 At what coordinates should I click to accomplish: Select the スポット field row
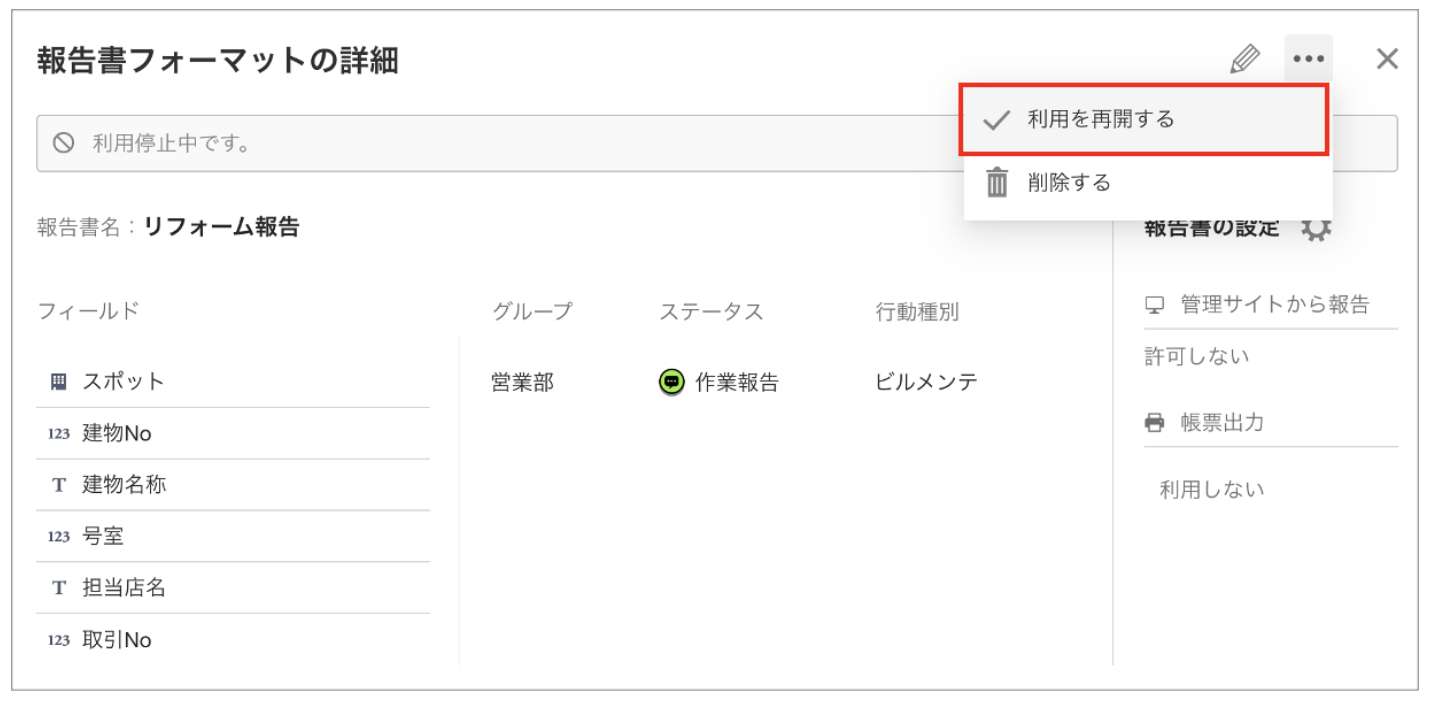tap(233, 381)
